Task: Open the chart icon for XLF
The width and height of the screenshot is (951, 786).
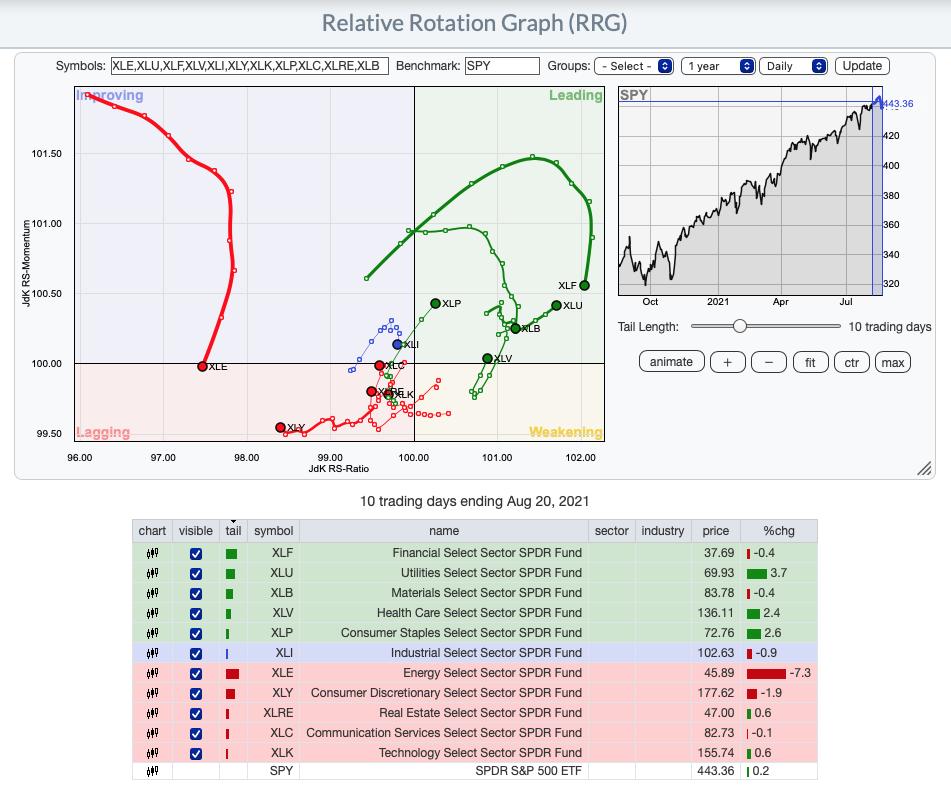Action: point(152,553)
